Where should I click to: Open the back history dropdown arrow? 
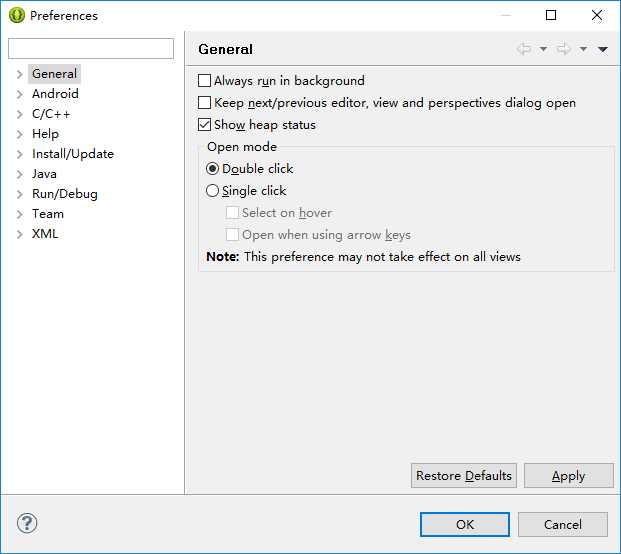pyautogui.click(x=543, y=49)
